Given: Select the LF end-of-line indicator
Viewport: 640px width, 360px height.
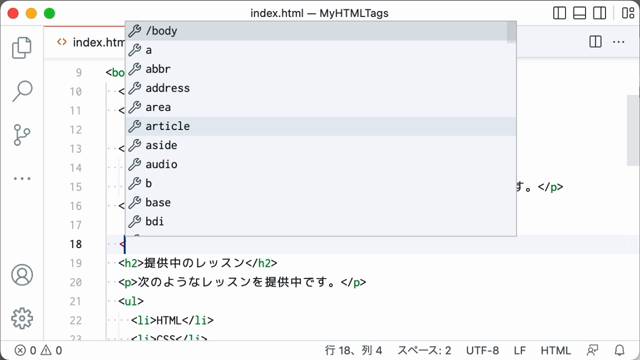Looking at the screenshot, I should pyautogui.click(x=520, y=350).
